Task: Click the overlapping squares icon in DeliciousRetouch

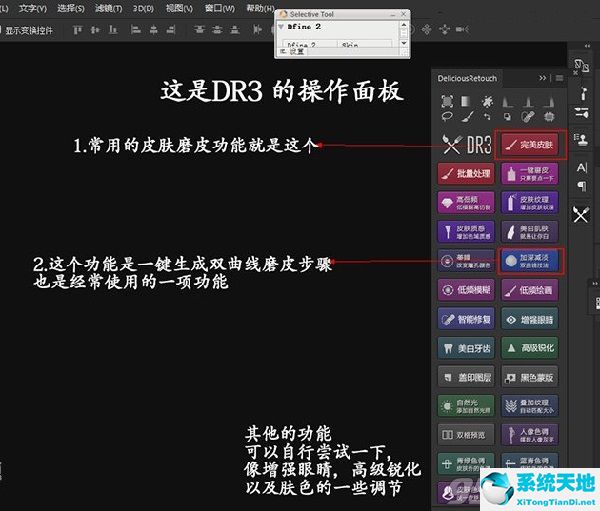Action: pyautogui.click(x=507, y=116)
